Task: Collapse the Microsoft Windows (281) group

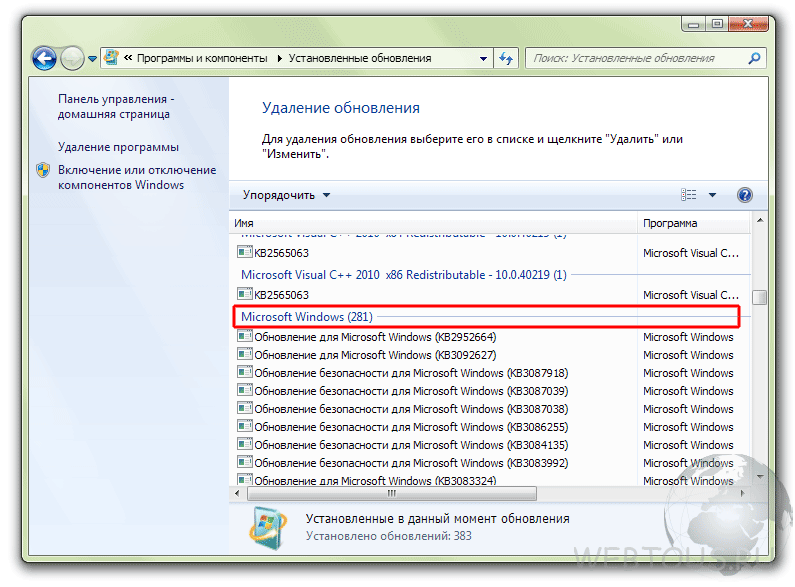Action: click(307, 317)
